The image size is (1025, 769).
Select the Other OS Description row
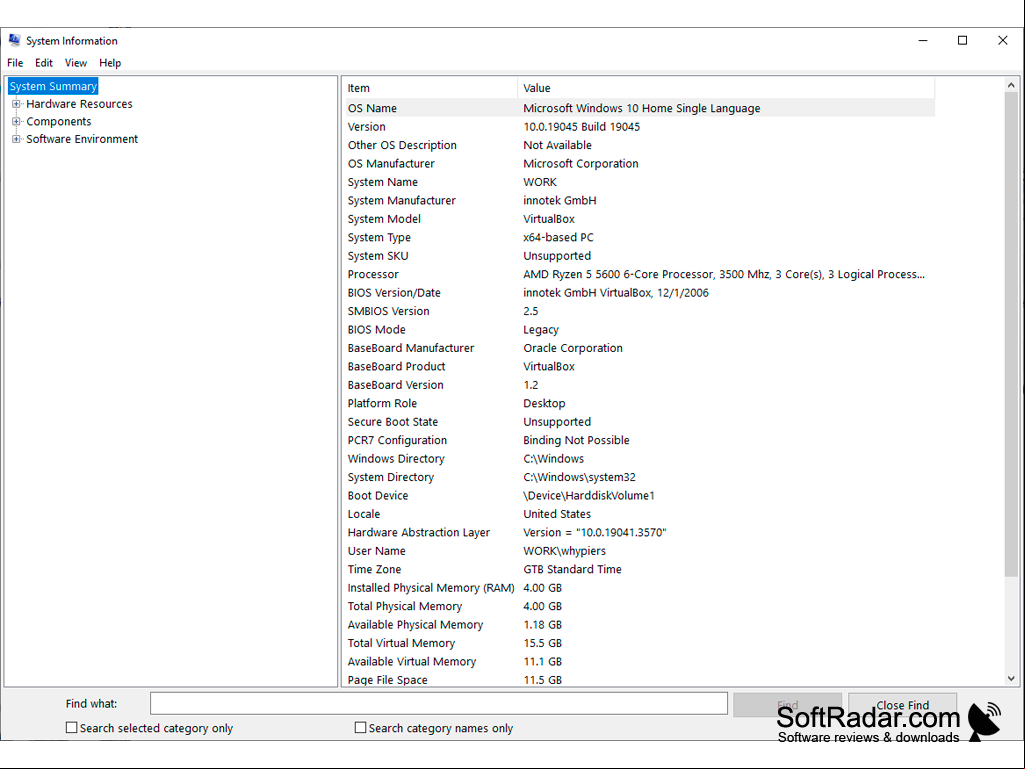pyautogui.click(x=641, y=145)
